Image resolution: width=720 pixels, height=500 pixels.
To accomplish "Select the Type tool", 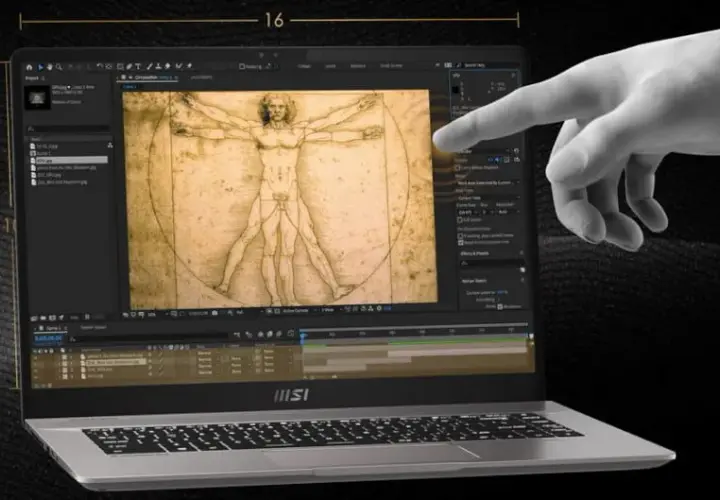I will tap(137, 67).
